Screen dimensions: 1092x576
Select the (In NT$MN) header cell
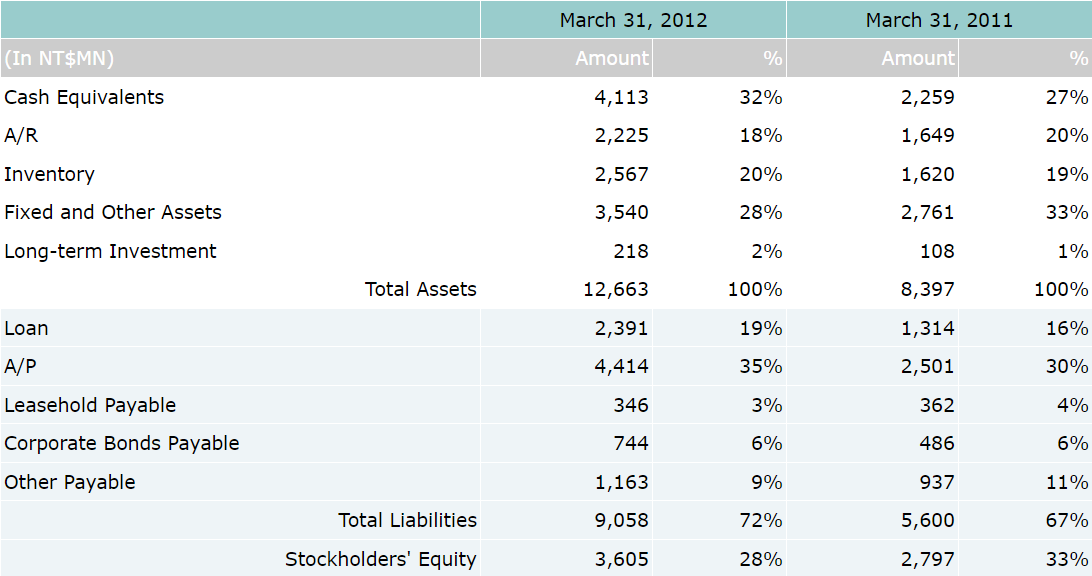point(59,58)
